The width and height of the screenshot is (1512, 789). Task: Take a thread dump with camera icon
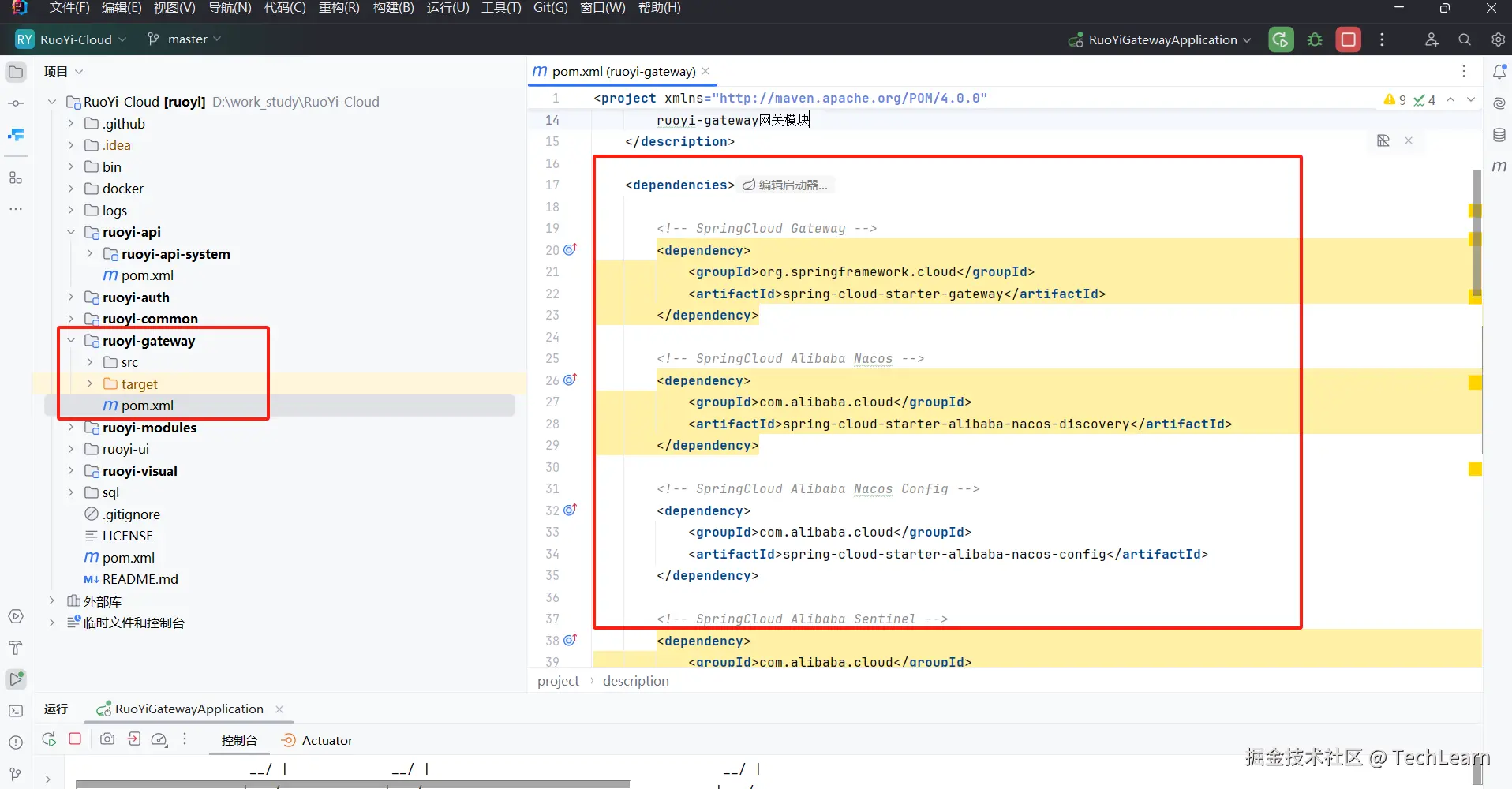pos(107,739)
